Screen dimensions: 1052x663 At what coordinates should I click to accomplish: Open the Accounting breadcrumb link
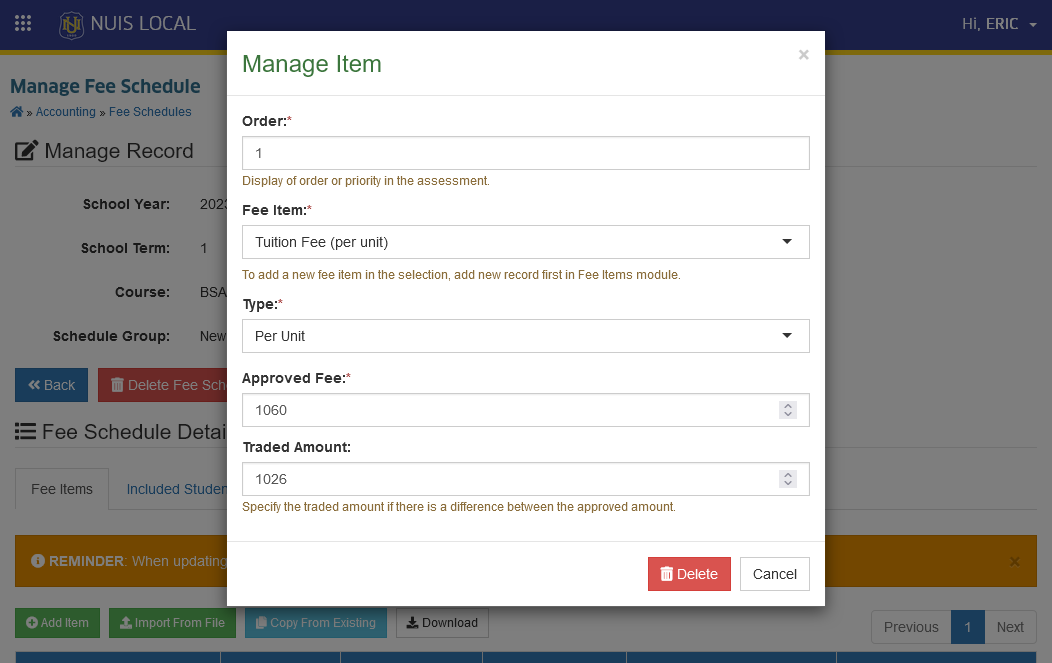[x=66, y=112]
